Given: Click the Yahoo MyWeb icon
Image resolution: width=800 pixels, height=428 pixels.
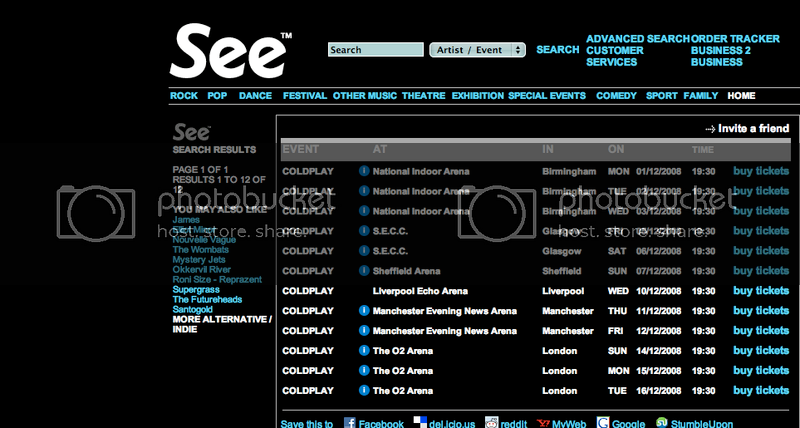Looking at the screenshot, I should coord(543,423).
